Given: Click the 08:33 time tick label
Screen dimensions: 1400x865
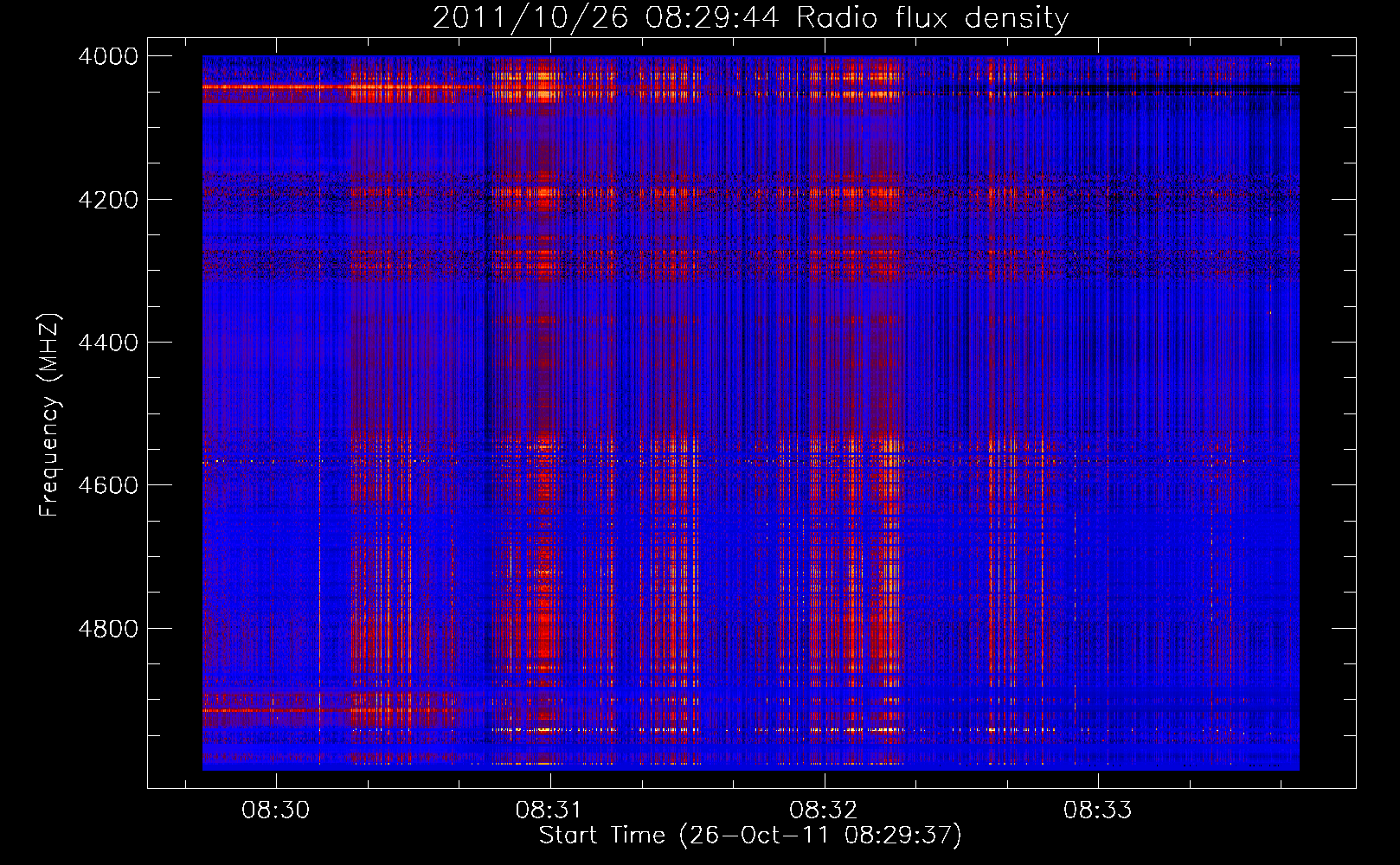Looking at the screenshot, I should 1098,811.
